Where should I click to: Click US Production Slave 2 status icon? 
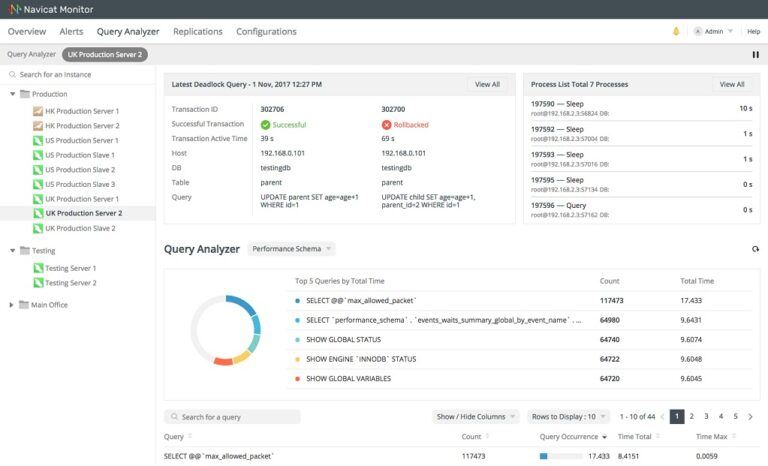coord(38,170)
